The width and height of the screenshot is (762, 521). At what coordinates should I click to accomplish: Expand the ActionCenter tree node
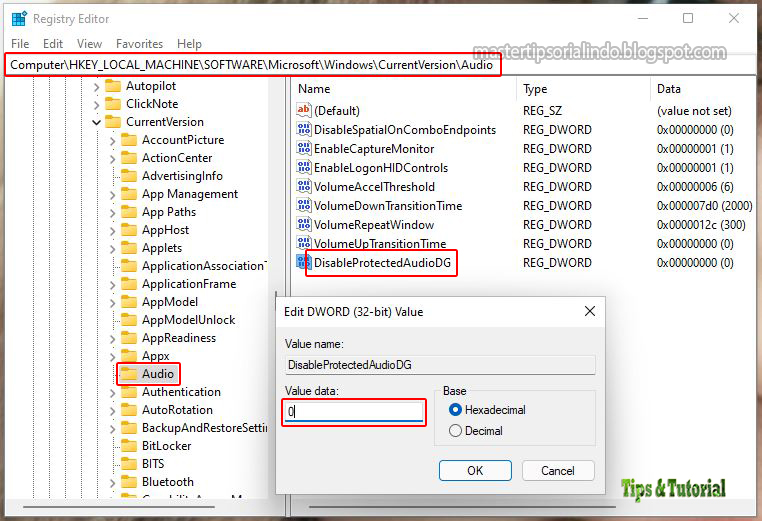pos(112,159)
